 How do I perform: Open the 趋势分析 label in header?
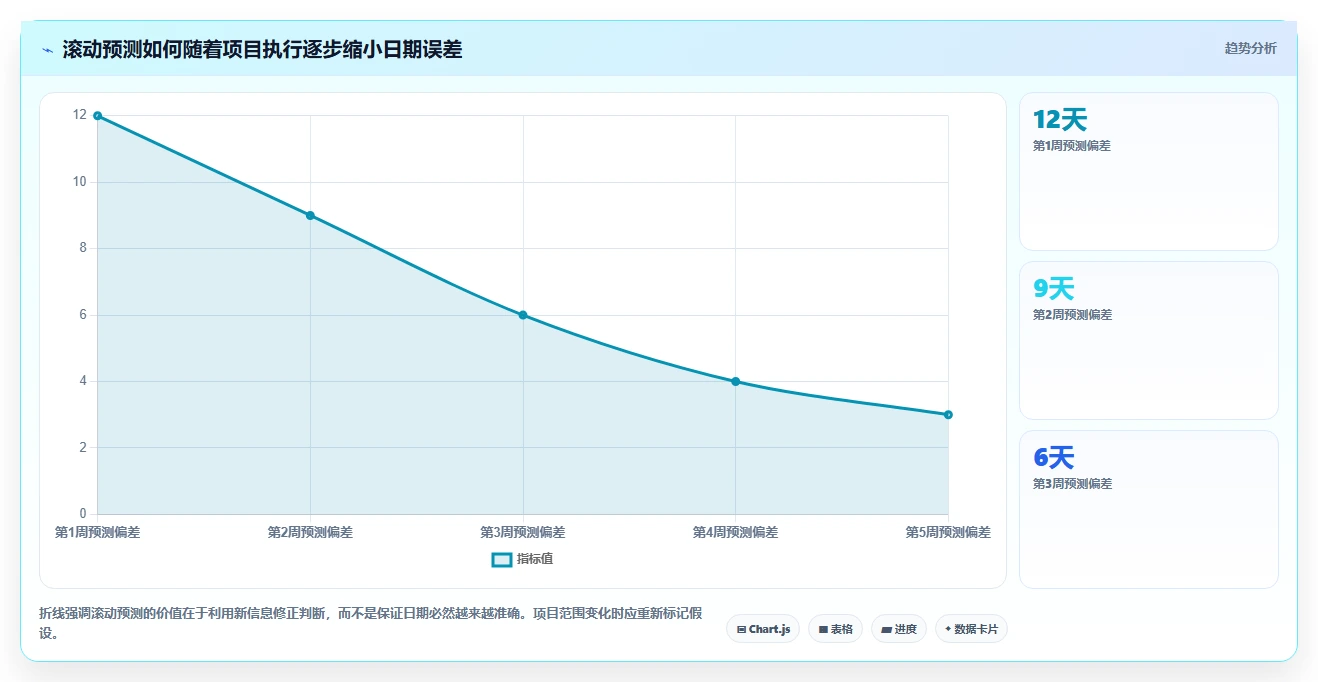pos(1250,48)
